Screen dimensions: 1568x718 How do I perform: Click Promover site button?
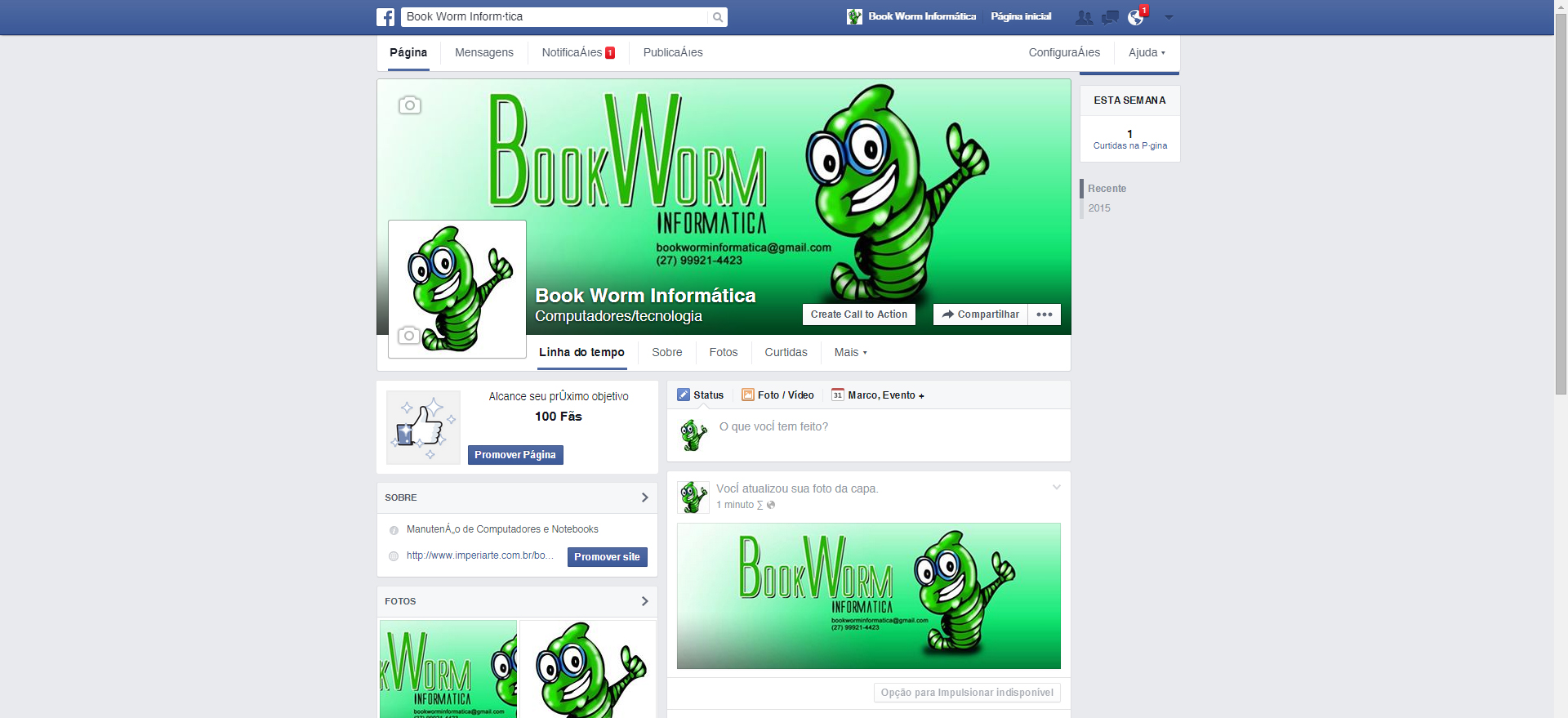point(607,557)
